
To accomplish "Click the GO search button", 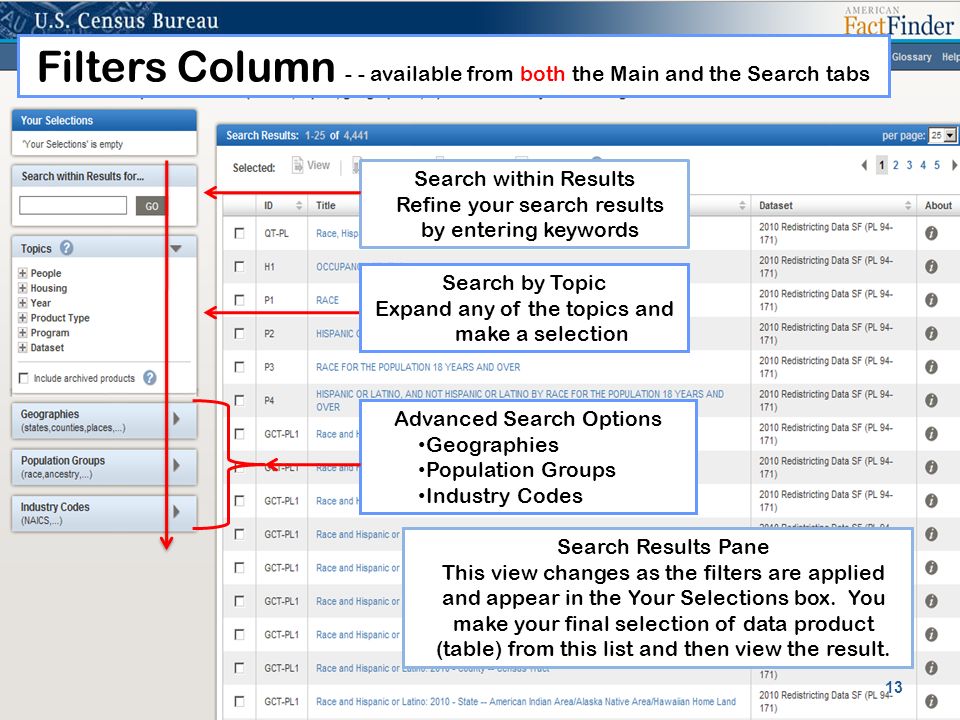I will pyautogui.click(x=151, y=206).
